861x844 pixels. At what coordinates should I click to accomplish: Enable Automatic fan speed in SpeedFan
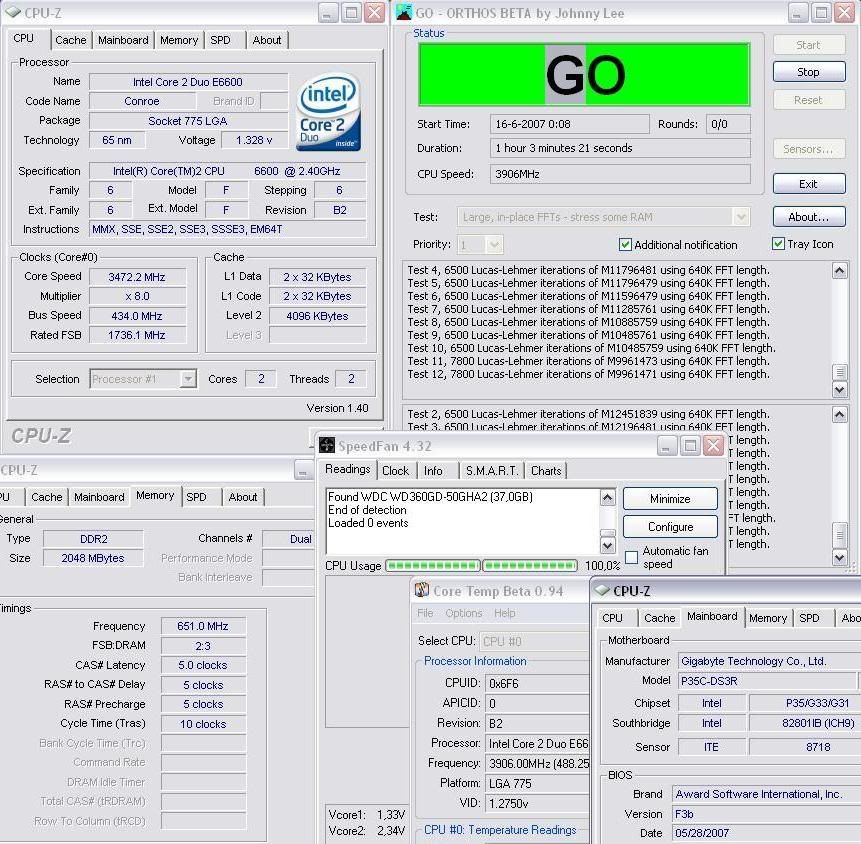coord(631,557)
